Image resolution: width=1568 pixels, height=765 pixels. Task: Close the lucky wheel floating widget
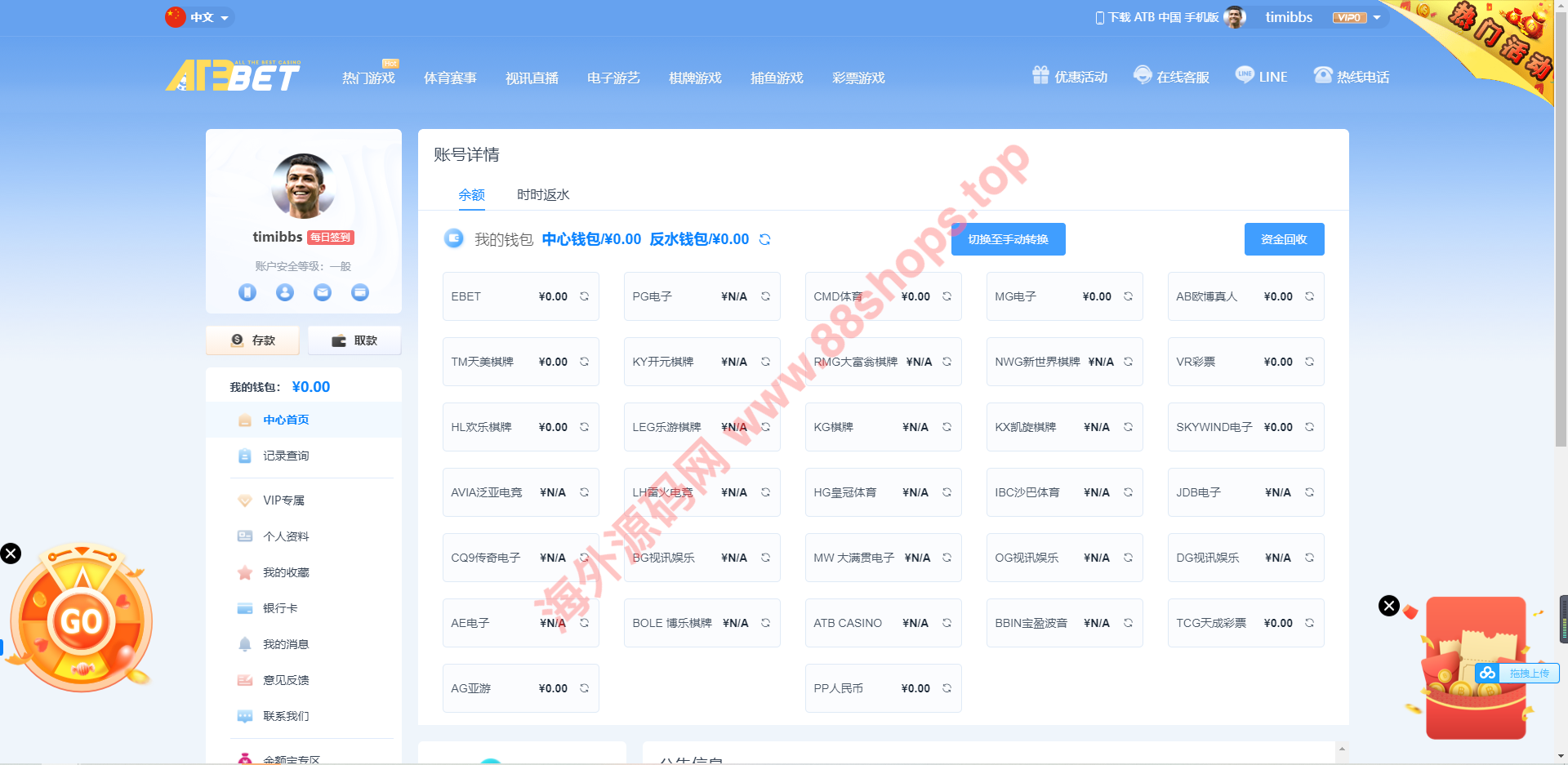11,554
